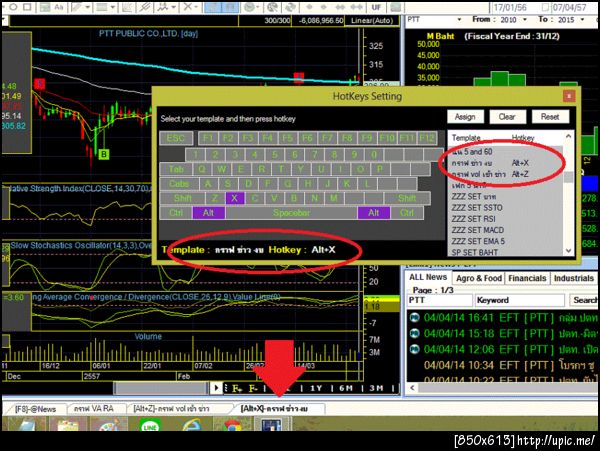Viewport: 600px width, 451px height.
Task: Open LINE from the taskbar
Action: tap(150, 425)
